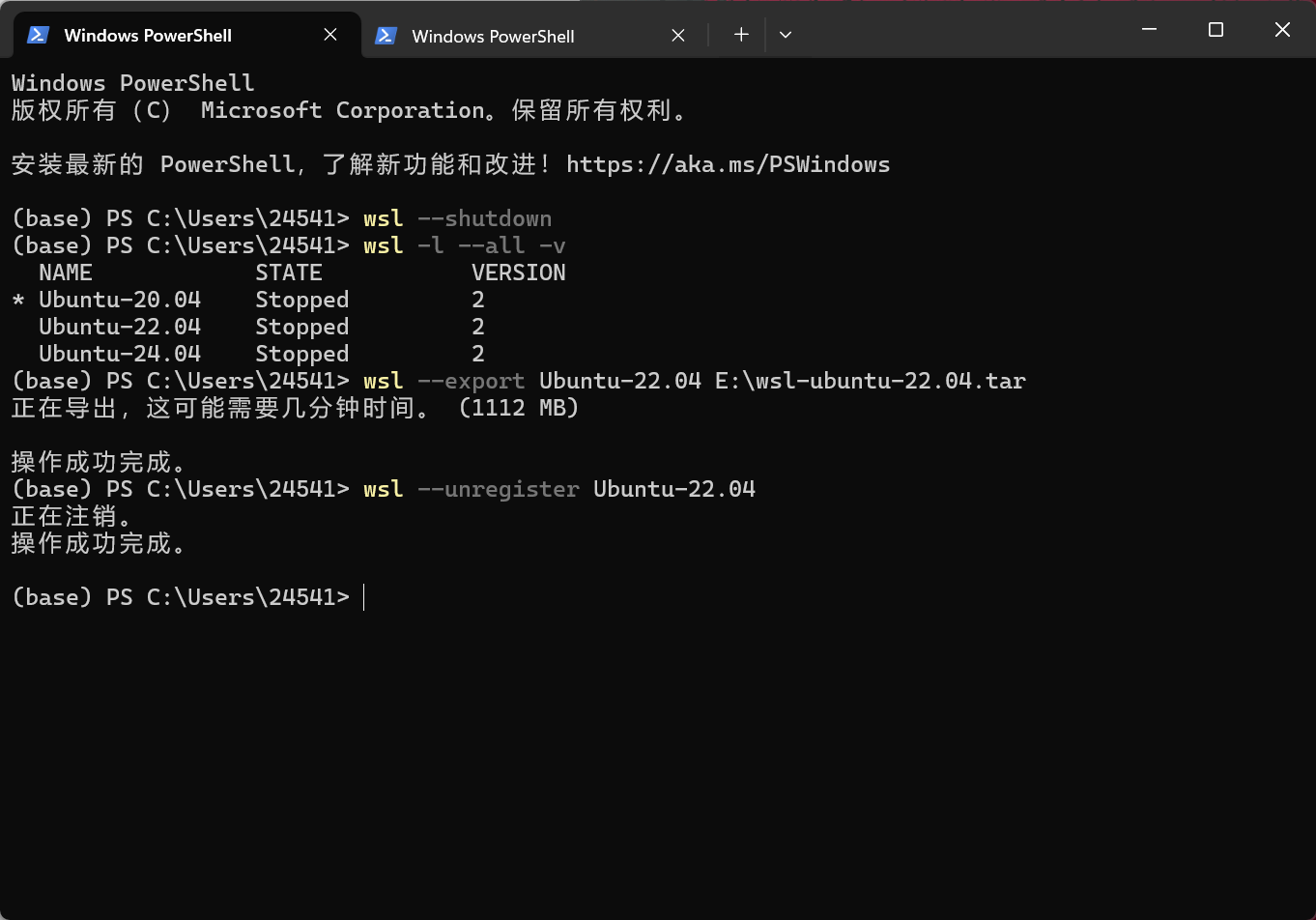Switch to the second Windows PowerShell tab
The height and width of the screenshot is (920, 1316).
coord(533,36)
